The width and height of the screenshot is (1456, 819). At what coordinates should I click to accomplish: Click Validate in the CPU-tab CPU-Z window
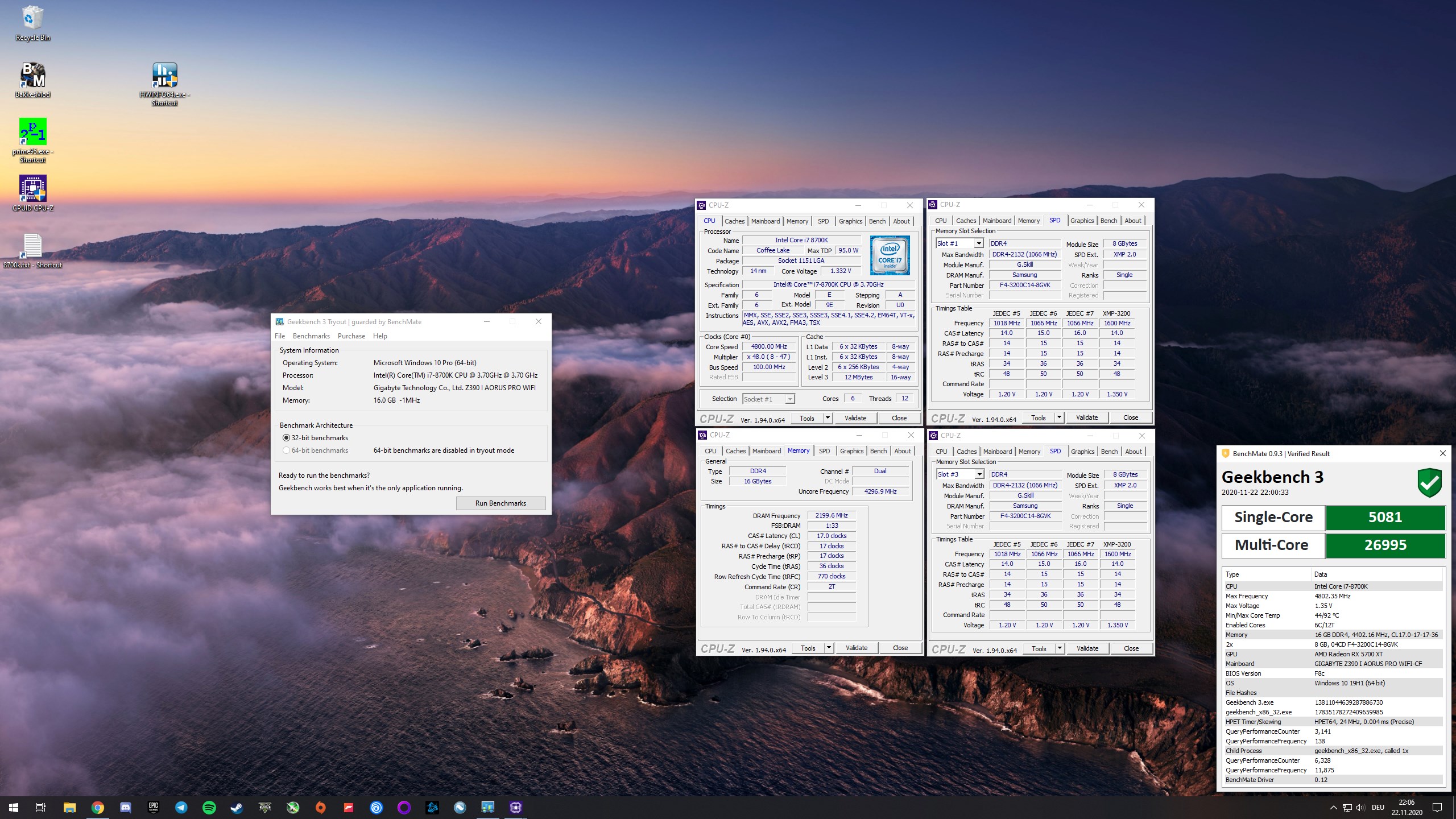click(x=855, y=418)
